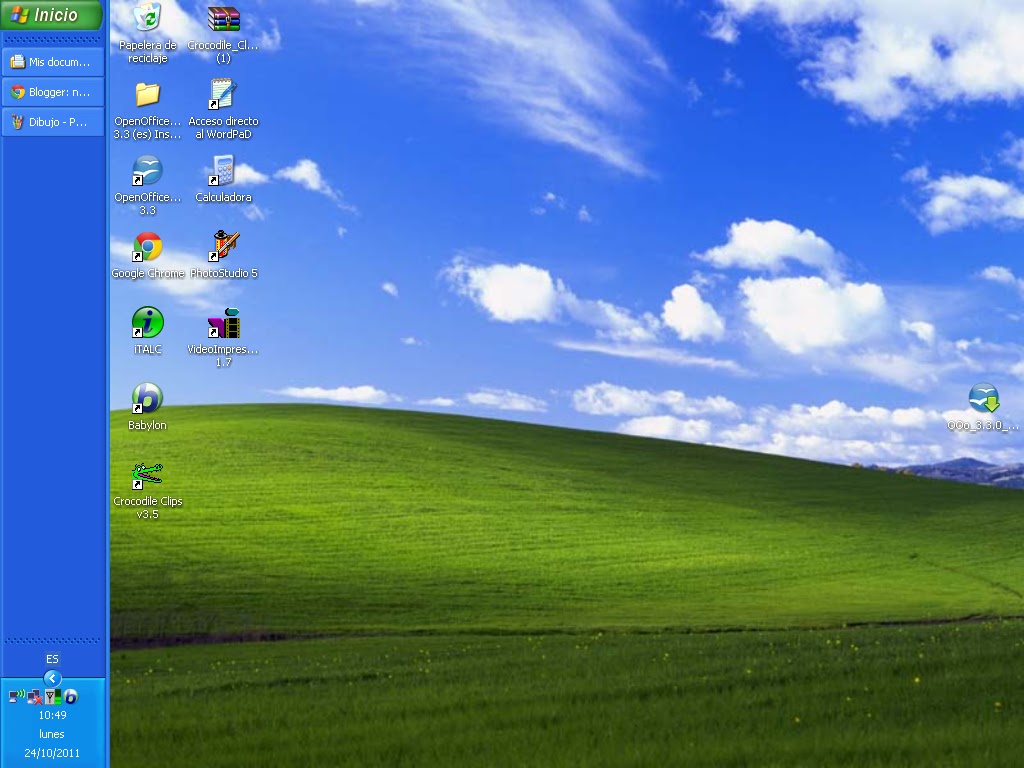Click the 10:49 clock in tray
This screenshot has height=768, width=1024.
[x=52, y=715]
